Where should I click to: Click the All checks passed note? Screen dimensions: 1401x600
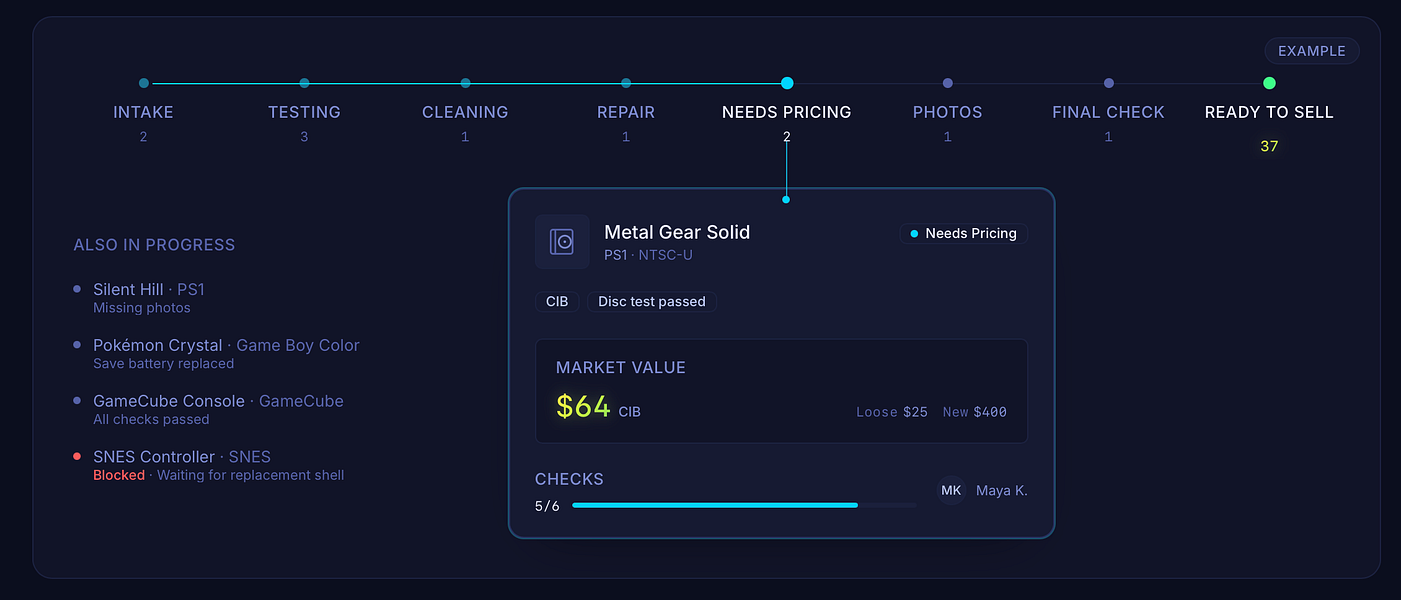coord(151,419)
